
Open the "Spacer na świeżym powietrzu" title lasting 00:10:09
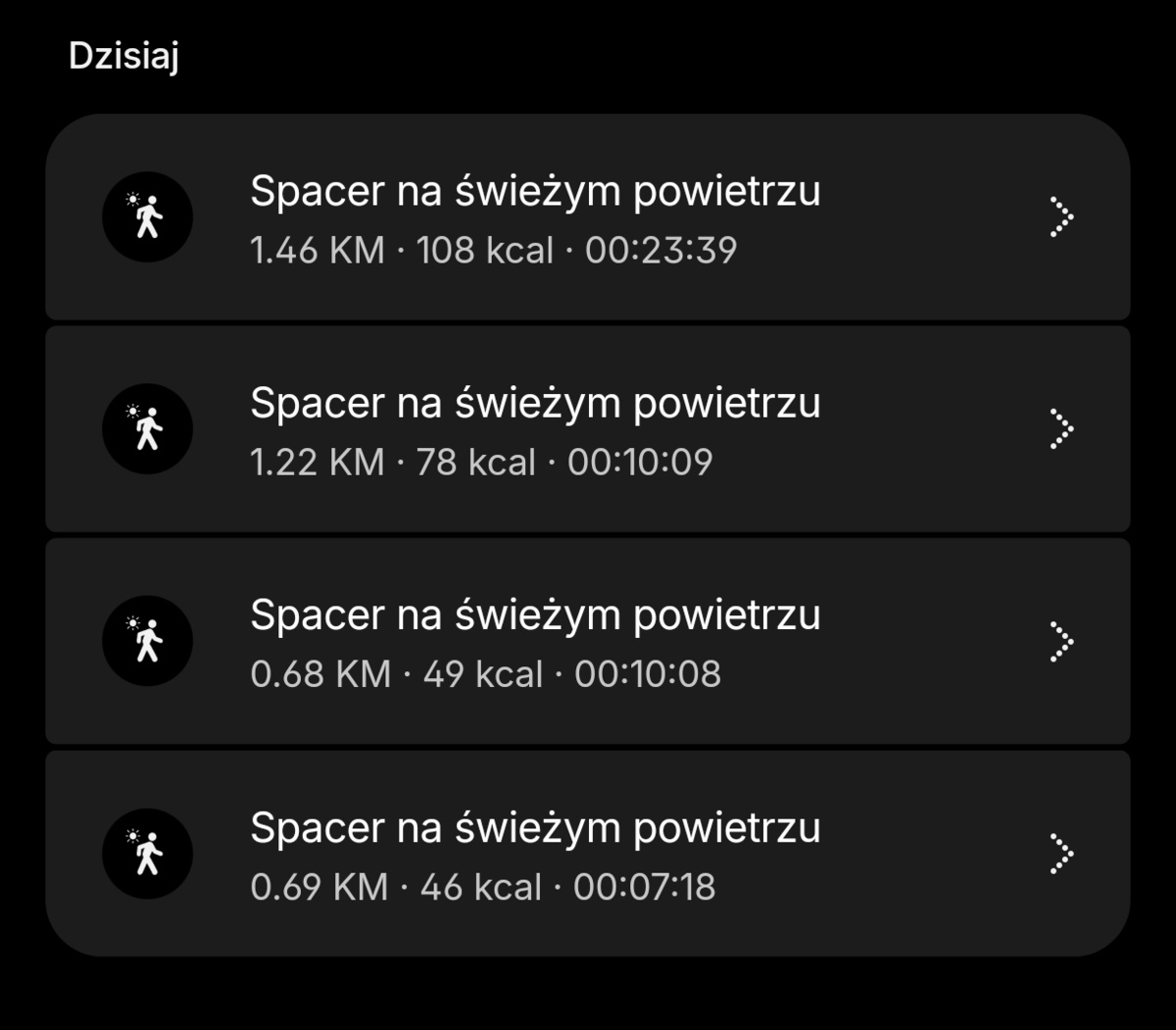[x=535, y=403]
